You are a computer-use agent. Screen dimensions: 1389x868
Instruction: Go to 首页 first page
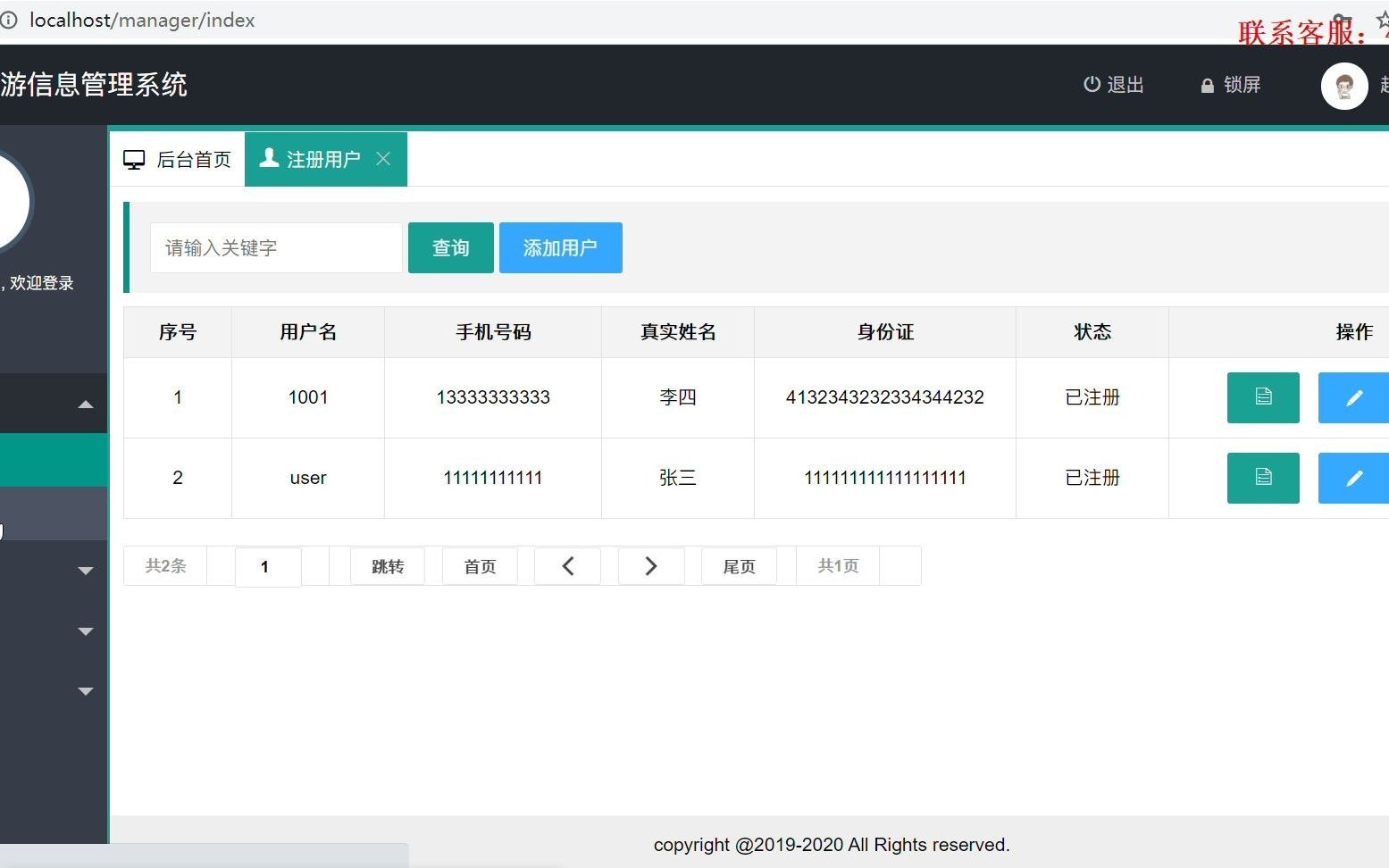pyautogui.click(x=480, y=566)
